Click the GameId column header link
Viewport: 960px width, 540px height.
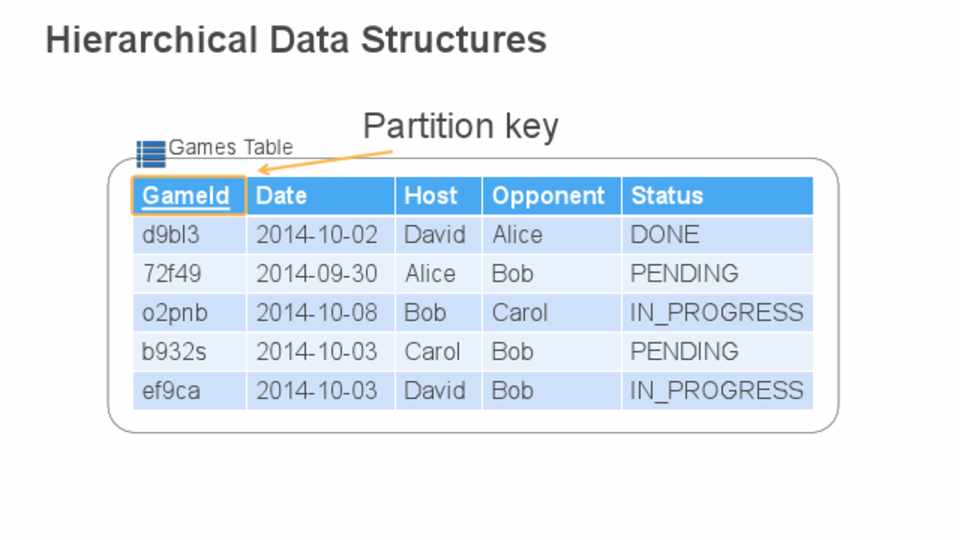[x=186, y=196]
